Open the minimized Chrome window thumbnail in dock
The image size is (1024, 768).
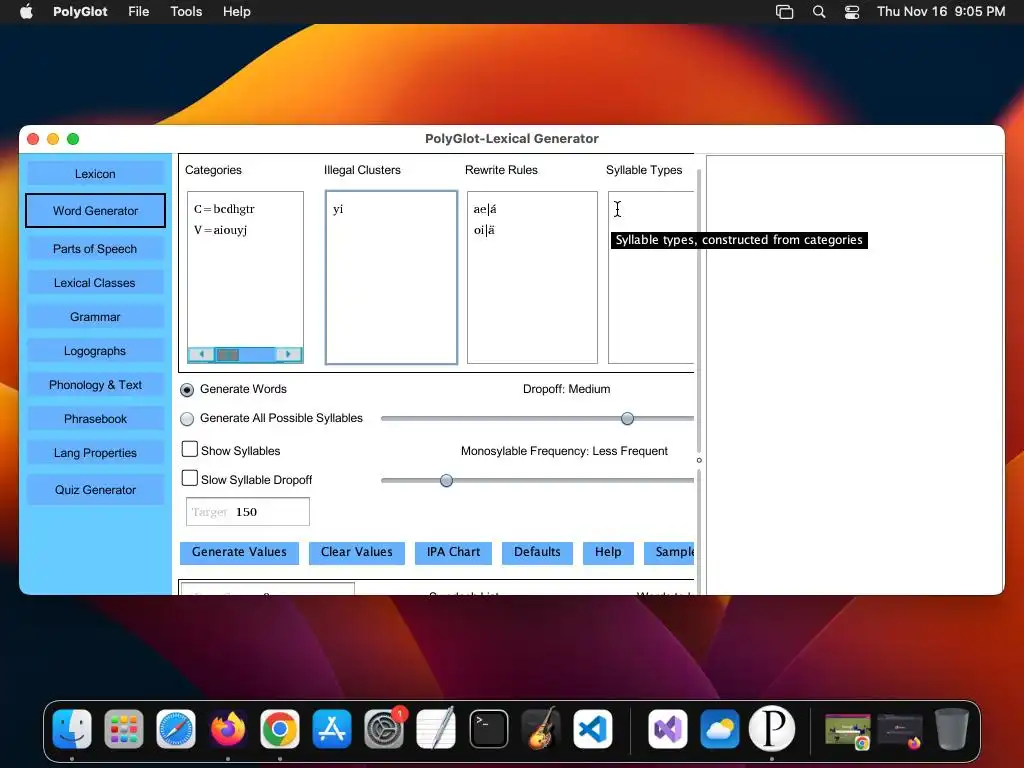(x=848, y=729)
